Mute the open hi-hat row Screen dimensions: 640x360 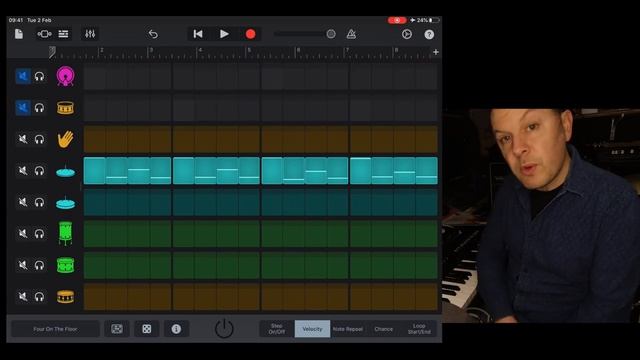[x=23, y=202]
